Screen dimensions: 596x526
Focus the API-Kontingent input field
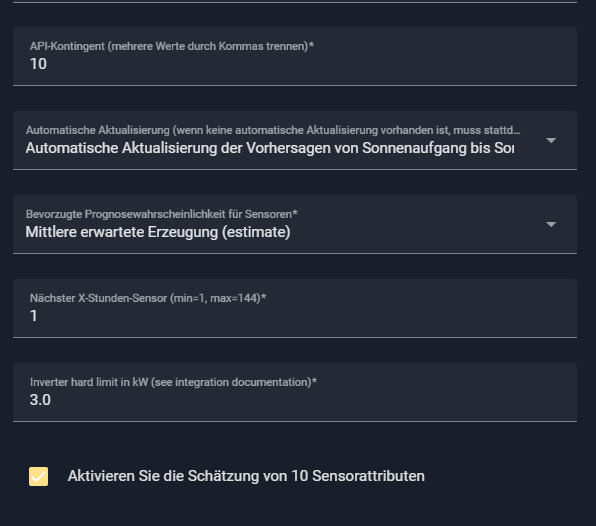point(295,56)
